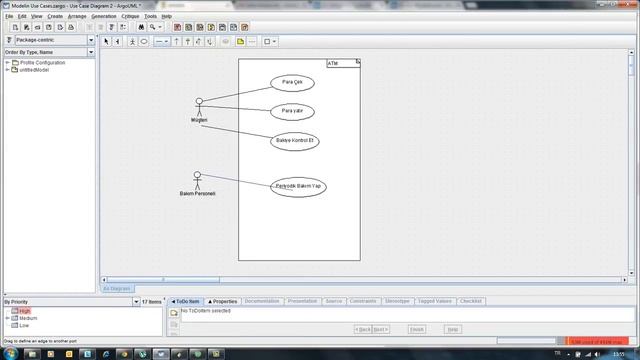This screenshot has width=640, height=360.
Task: Open the Arrange menu
Action: (77, 16)
